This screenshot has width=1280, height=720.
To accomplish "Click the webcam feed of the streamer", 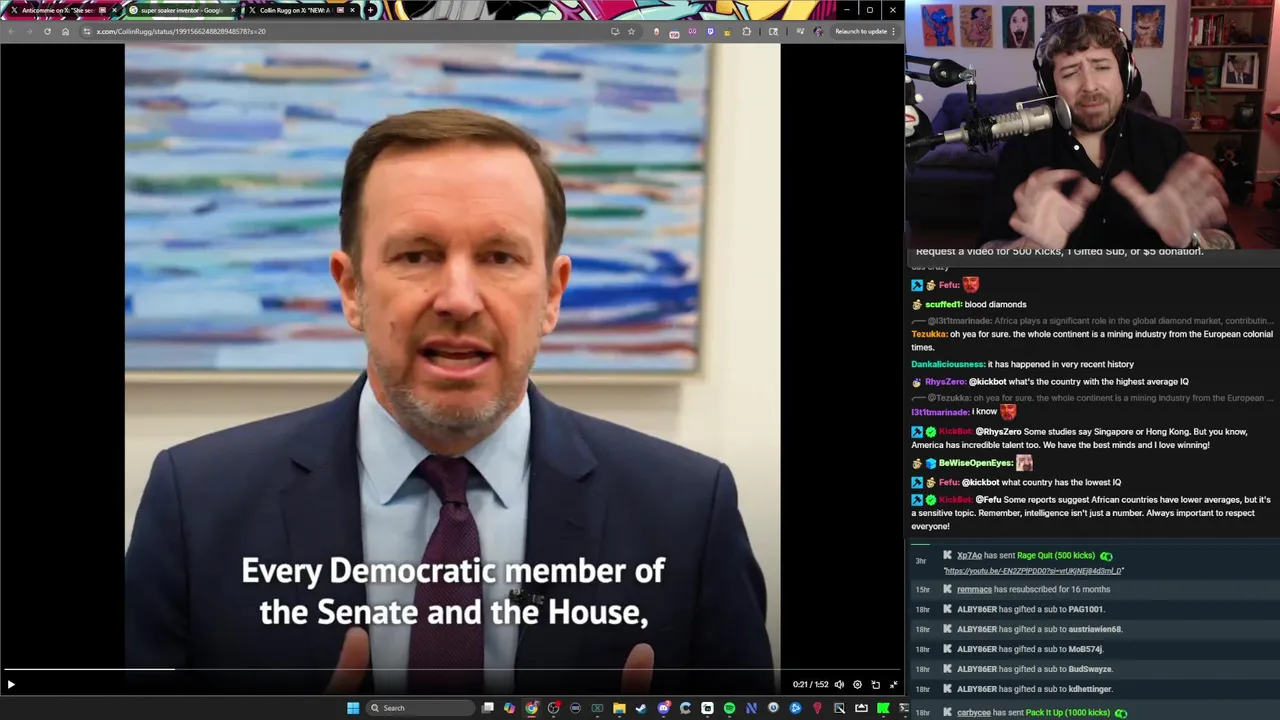I will pyautogui.click(x=1092, y=122).
